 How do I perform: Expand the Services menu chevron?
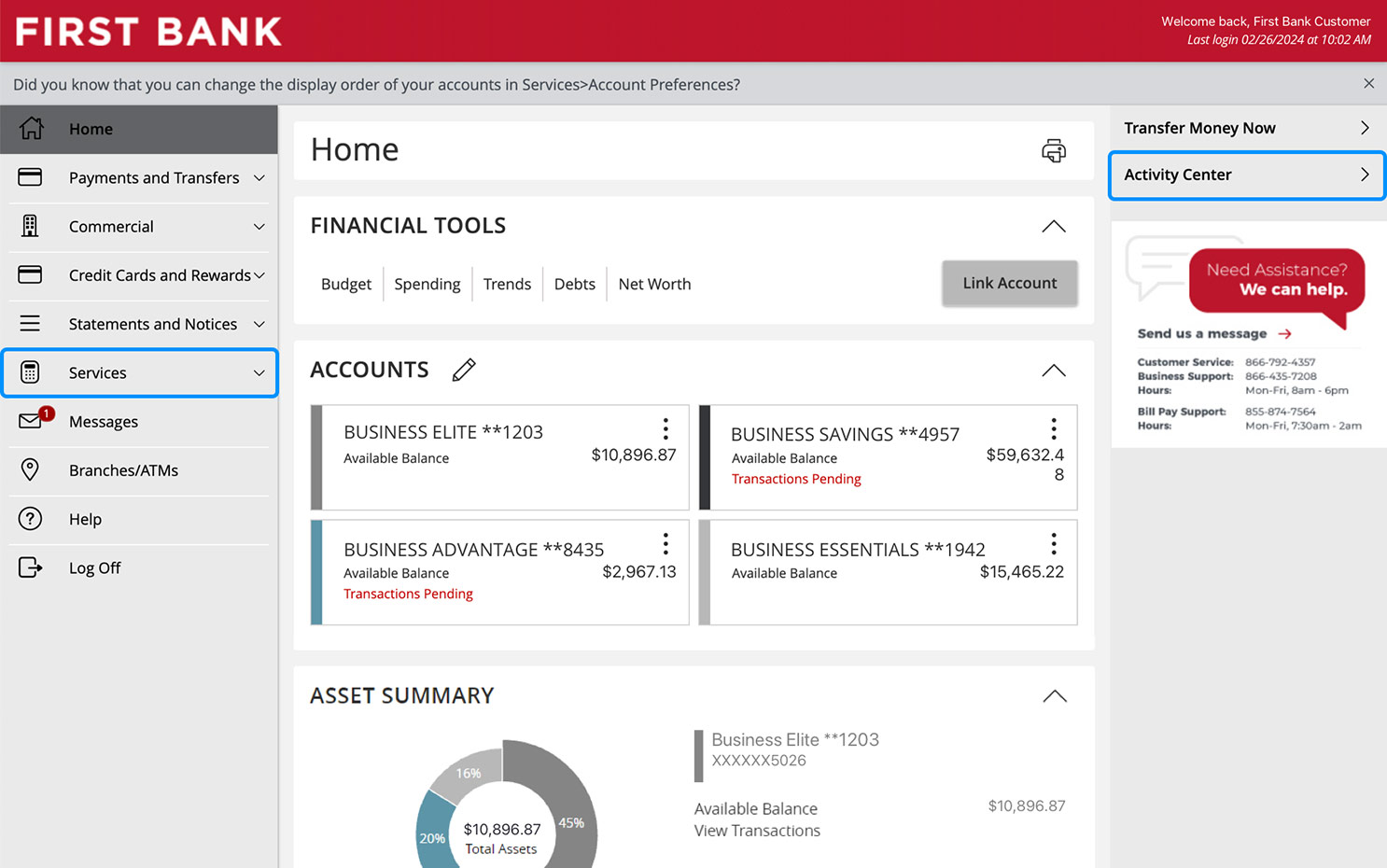pos(259,372)
